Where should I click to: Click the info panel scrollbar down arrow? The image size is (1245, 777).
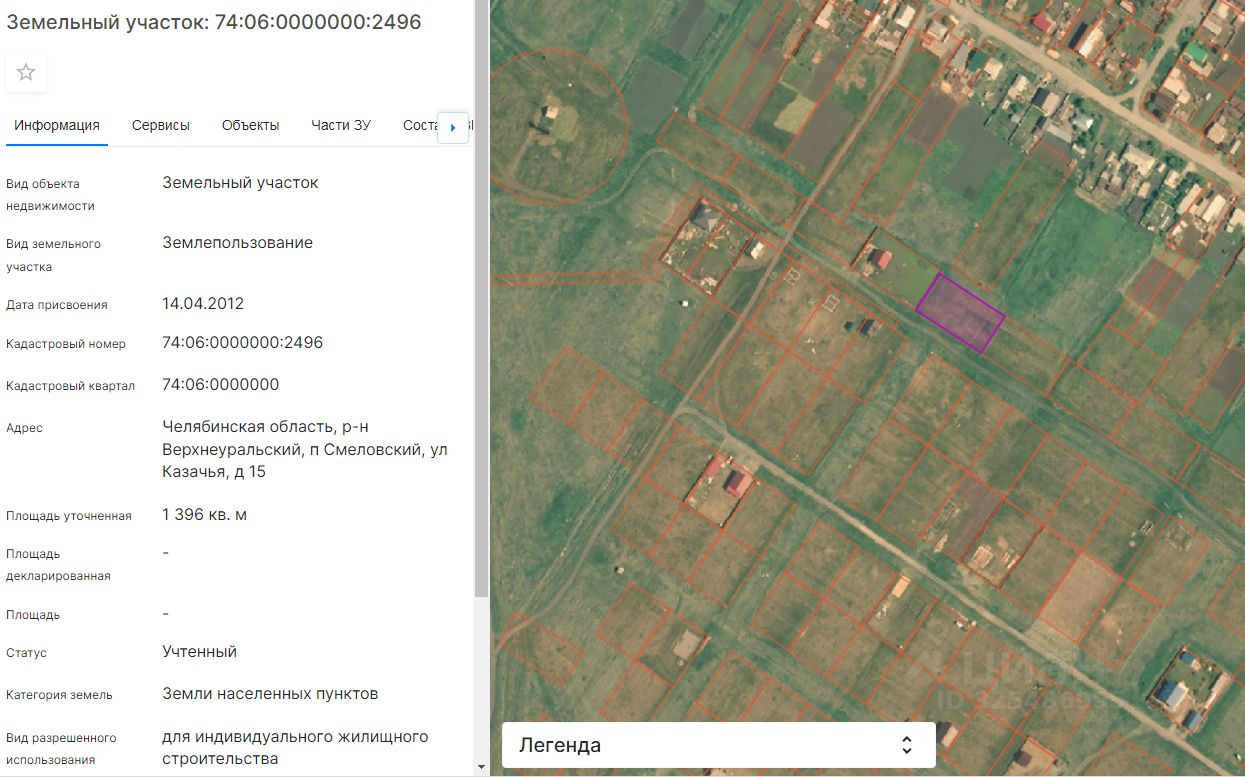coord(482,768)
